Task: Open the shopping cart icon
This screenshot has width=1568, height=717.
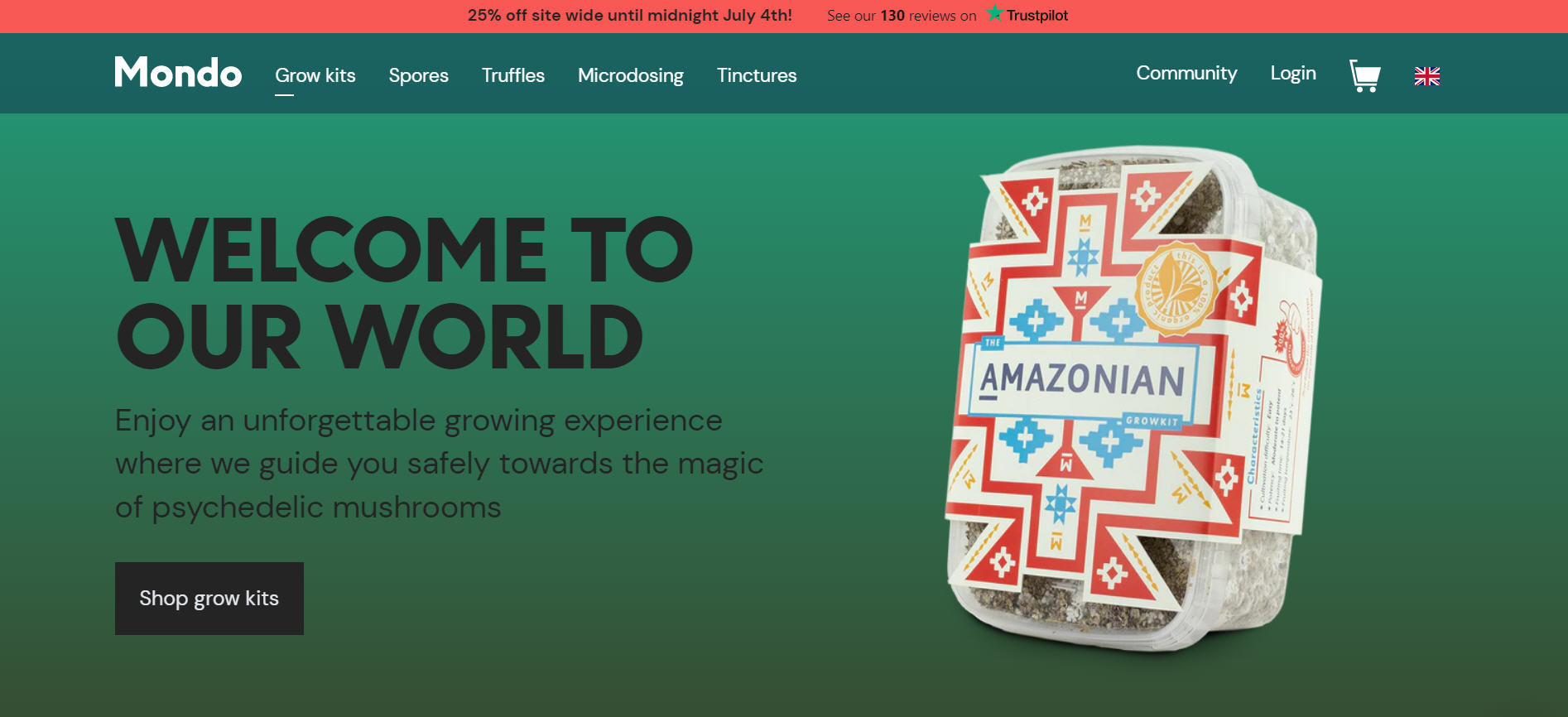Action: [x=1364, y=75]
